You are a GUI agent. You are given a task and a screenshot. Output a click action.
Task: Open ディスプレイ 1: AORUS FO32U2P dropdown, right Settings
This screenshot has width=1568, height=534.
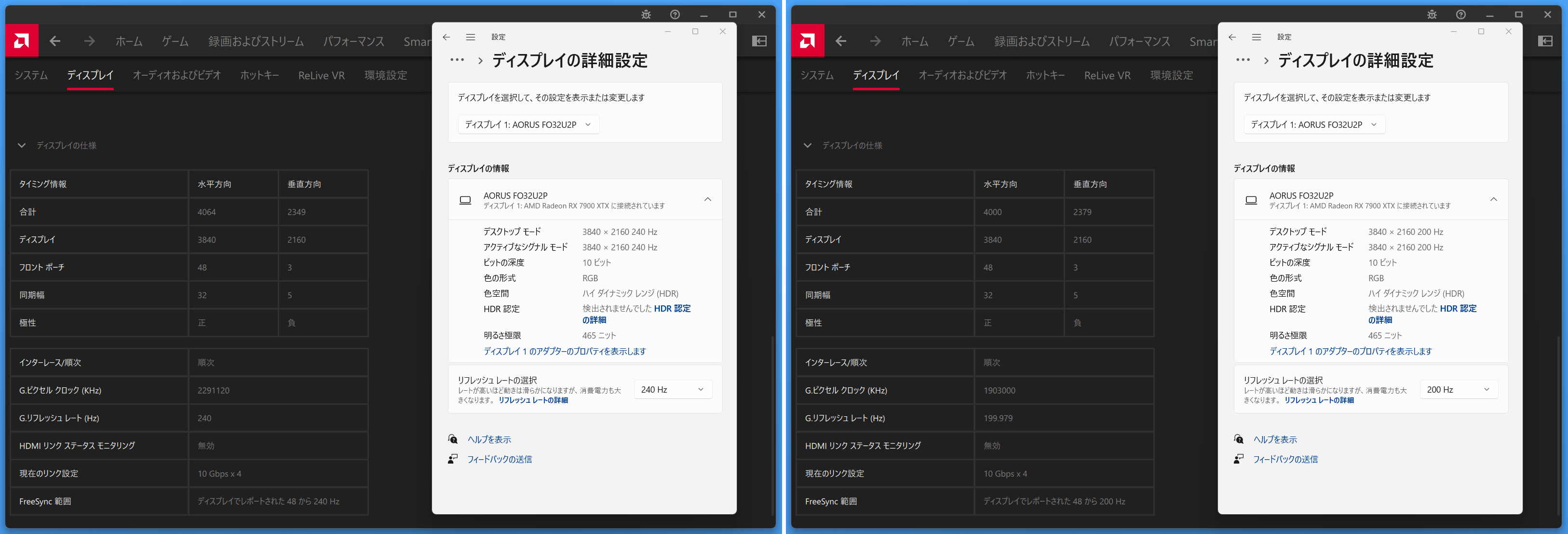(1314, 124)
